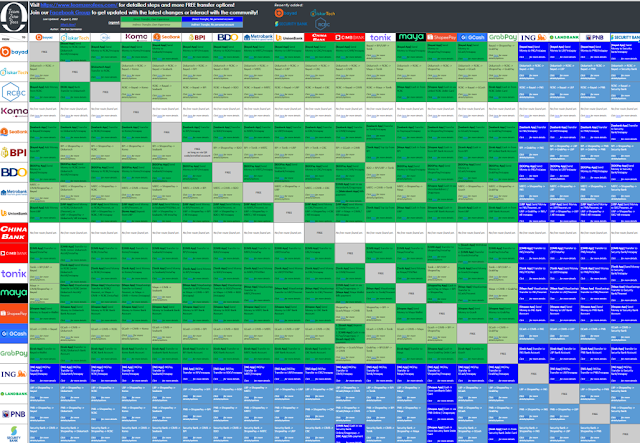Screen dimensions: 640x443
Task: Click the Security Bank row header logo
Action: click(x=14, y=434)
